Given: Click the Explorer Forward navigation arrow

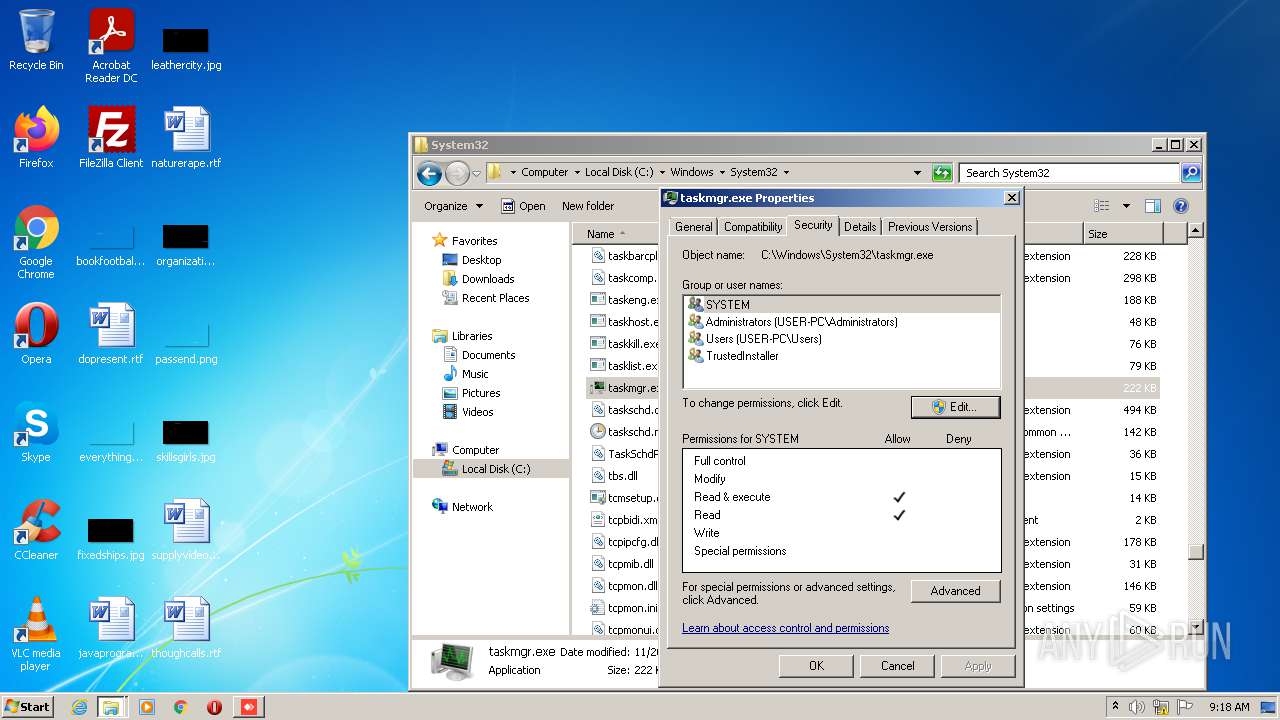Looking at the screenshot, I should (x=457, y=173).
